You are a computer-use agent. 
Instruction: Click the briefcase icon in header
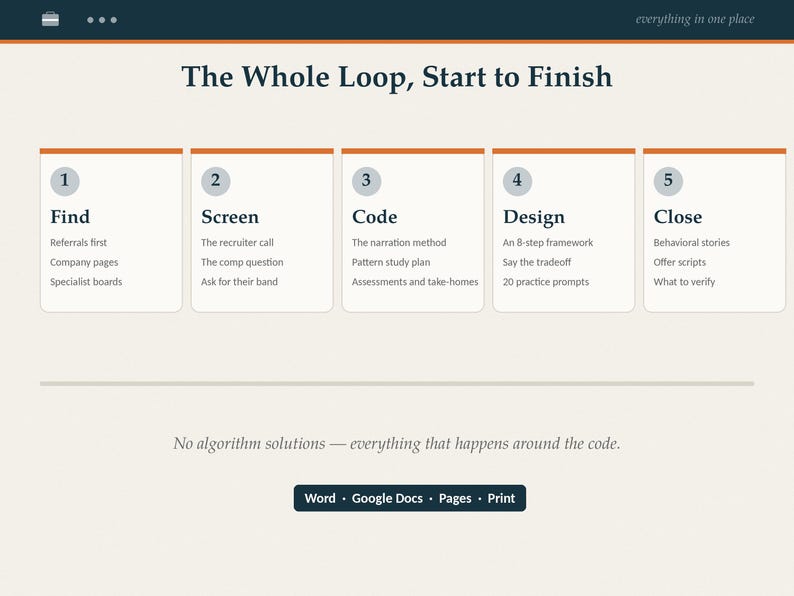pos(50,19)
